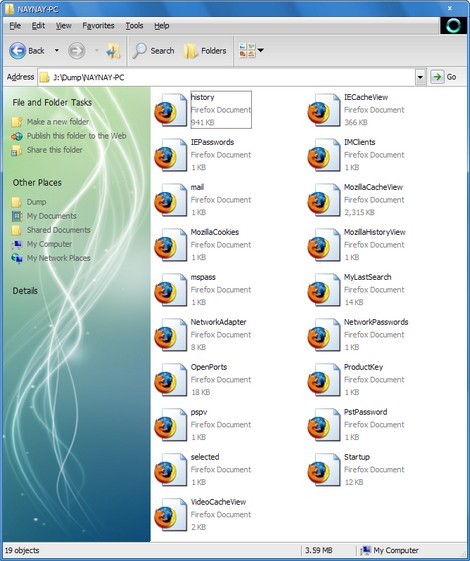470x561 pixels.
Task: Open Shared Documents link
Action: click(59, 230)
